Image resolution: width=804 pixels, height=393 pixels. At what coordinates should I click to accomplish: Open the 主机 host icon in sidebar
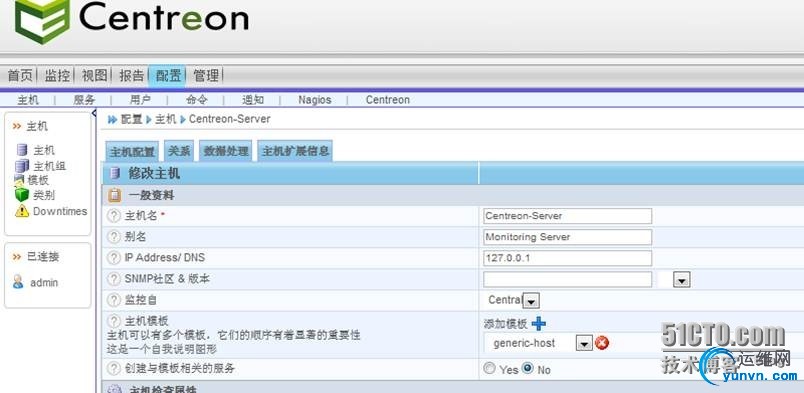click(22, 150)
